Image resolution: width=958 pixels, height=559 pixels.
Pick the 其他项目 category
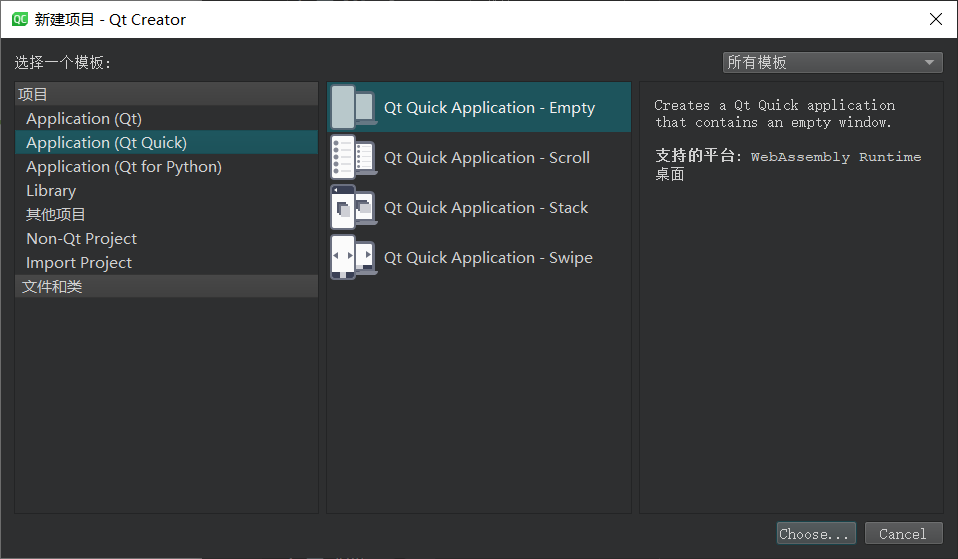(x=56, y=215)
